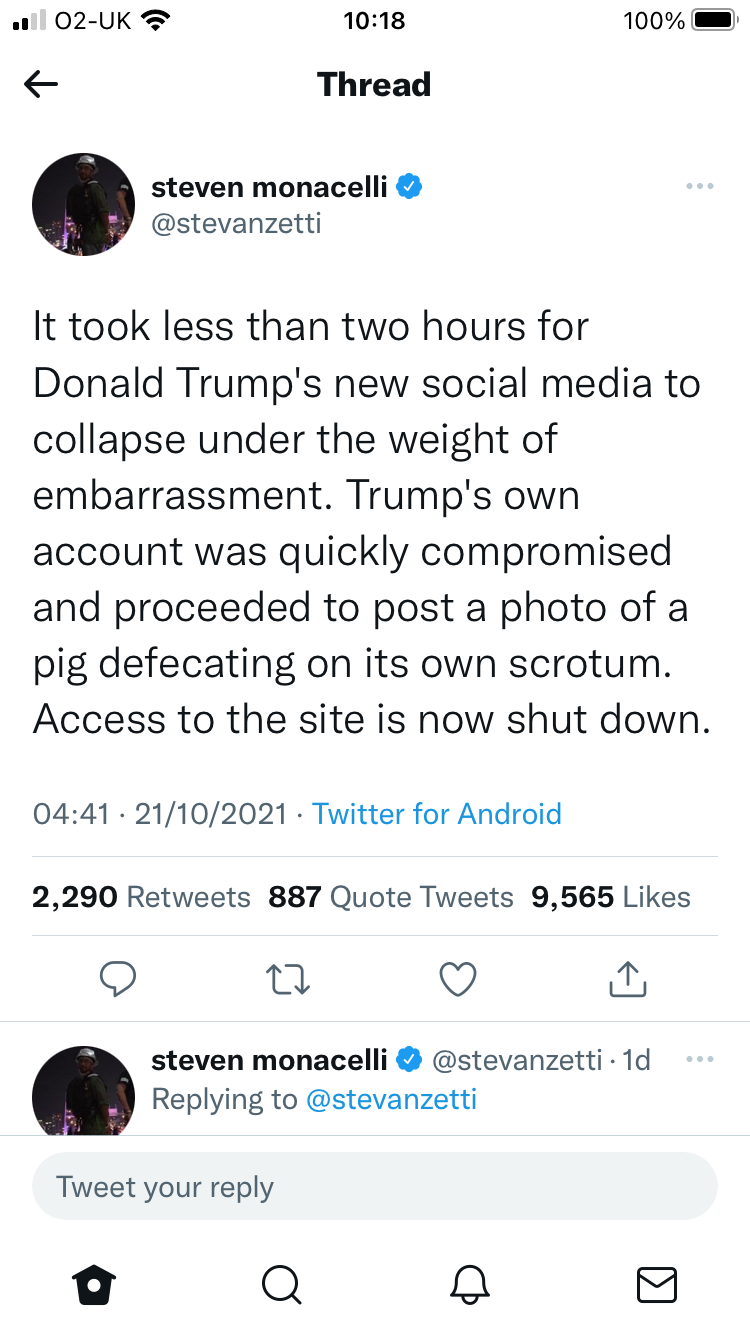View the 2,290 Retweets list
750x1334 pixels.
click(141, 897)
